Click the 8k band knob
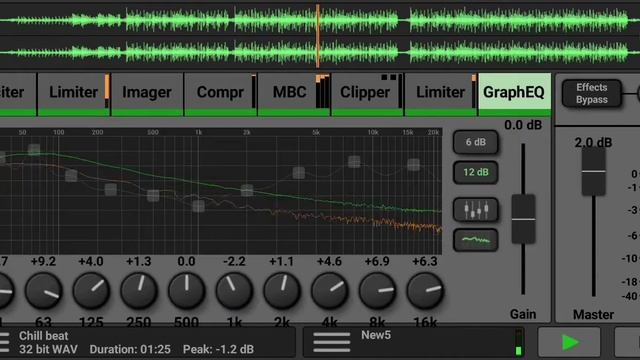640x360 pixels. 378,291
